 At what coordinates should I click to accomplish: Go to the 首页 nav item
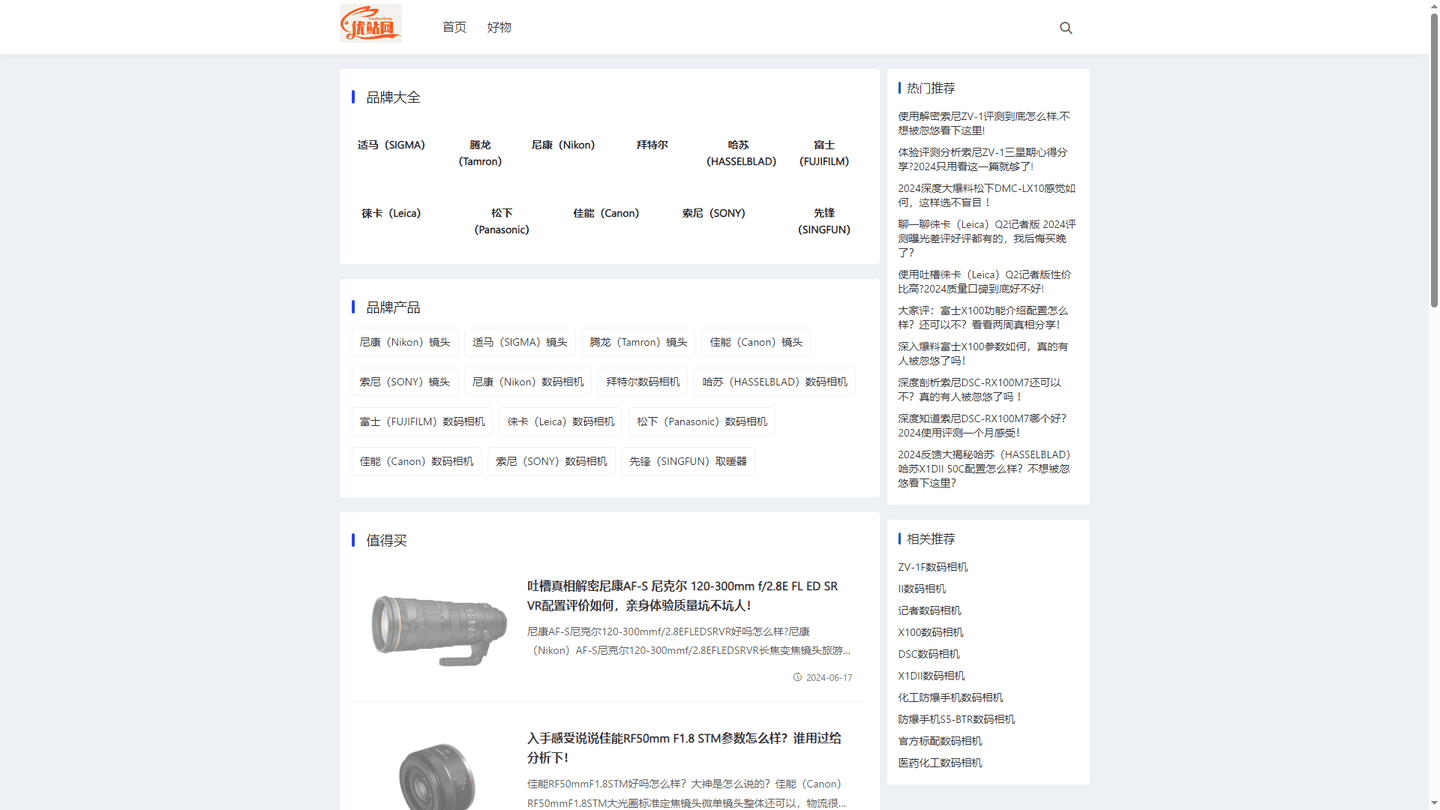[x=454, y=27]
